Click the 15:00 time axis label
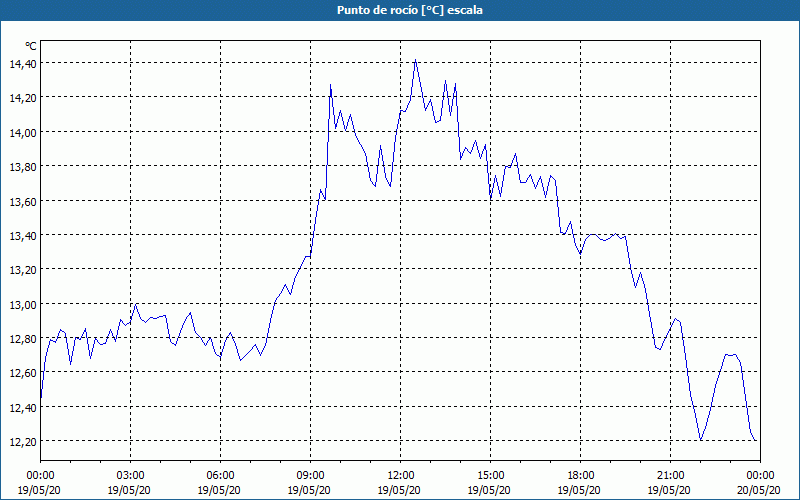Viewport: 800px width, 500px height. coord(490,476)
